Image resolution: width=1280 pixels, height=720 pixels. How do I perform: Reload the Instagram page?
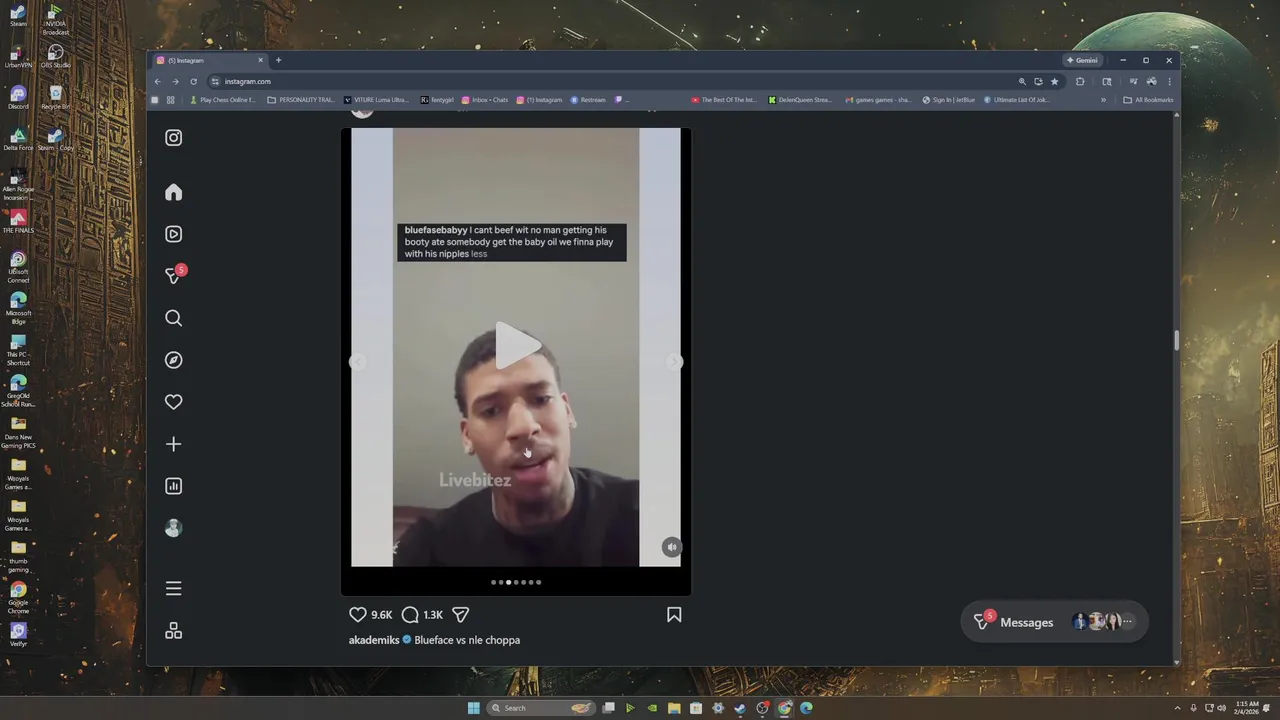(193, 81)
